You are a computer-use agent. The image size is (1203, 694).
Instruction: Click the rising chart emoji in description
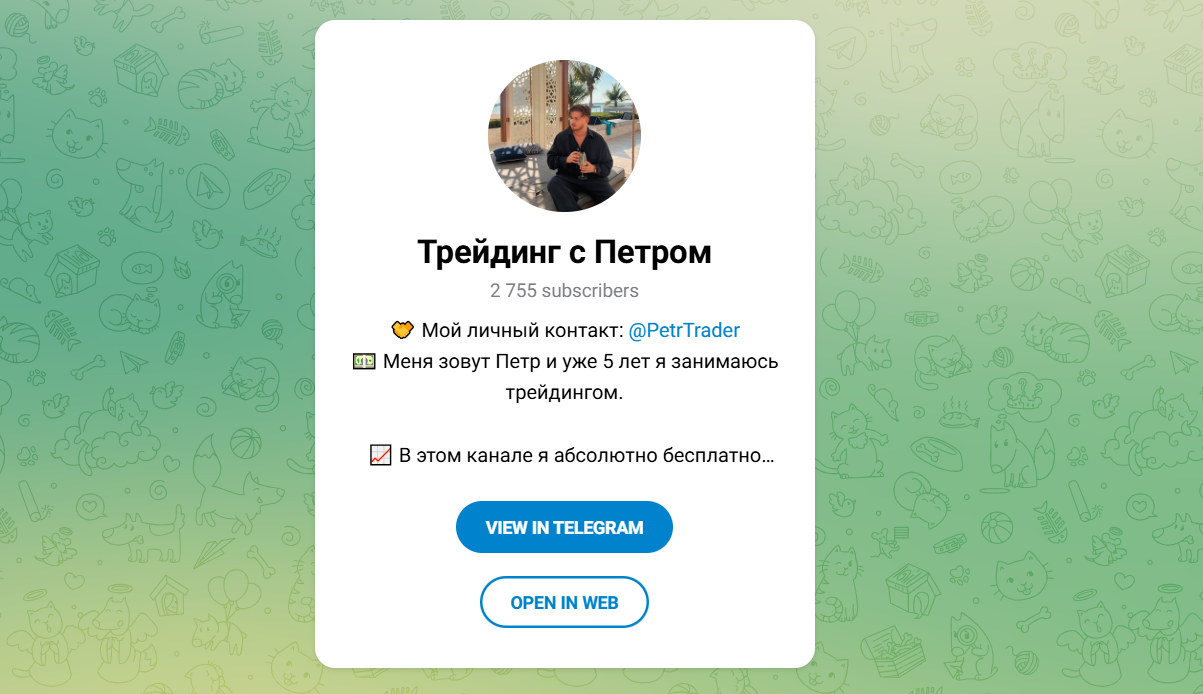click(x=380, y=455)
